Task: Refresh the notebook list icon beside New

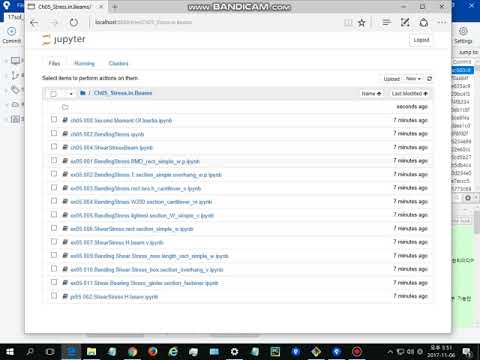Action: (x=429, y=79)
